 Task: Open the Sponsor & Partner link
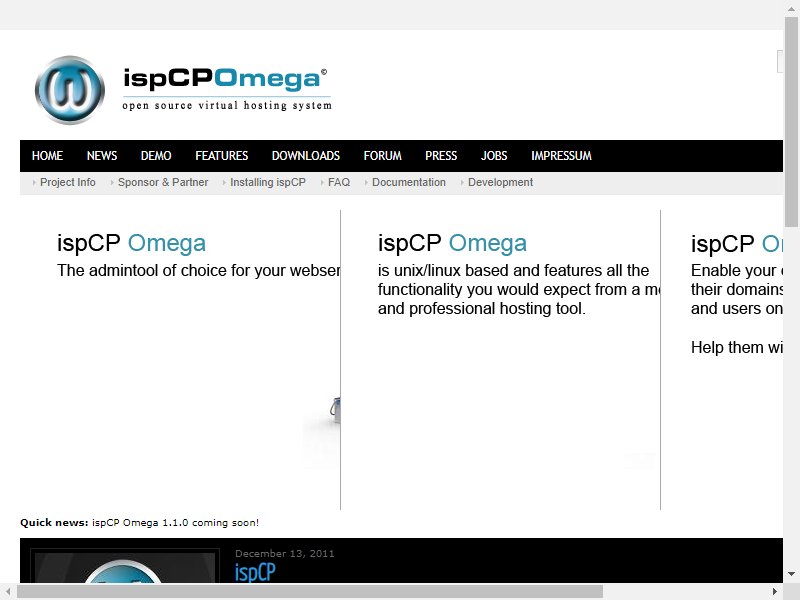pos(163,182)
